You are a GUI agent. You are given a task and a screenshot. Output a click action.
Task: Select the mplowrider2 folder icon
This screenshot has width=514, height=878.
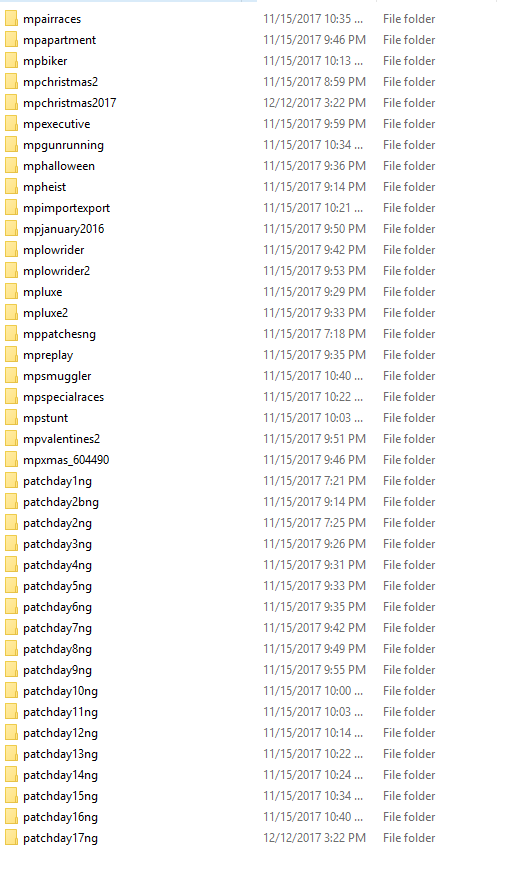pyautogui.click(x=11, y=271)
